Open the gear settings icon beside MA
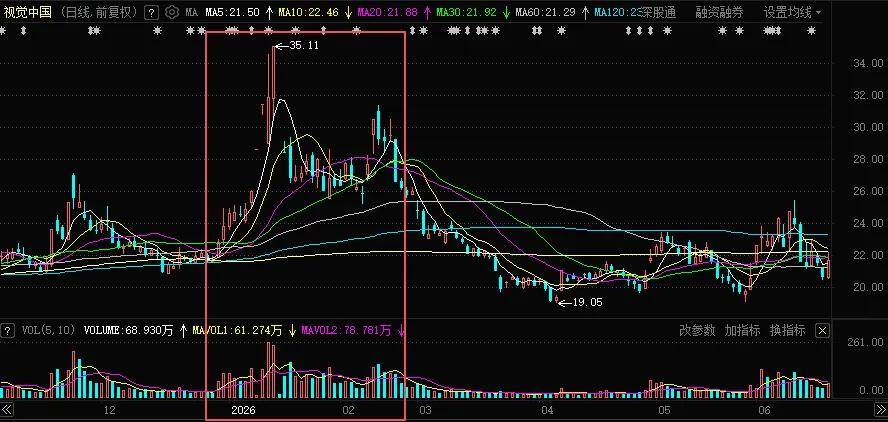The image size is (888, 422). pyautogui.click(x=172, y=12)
